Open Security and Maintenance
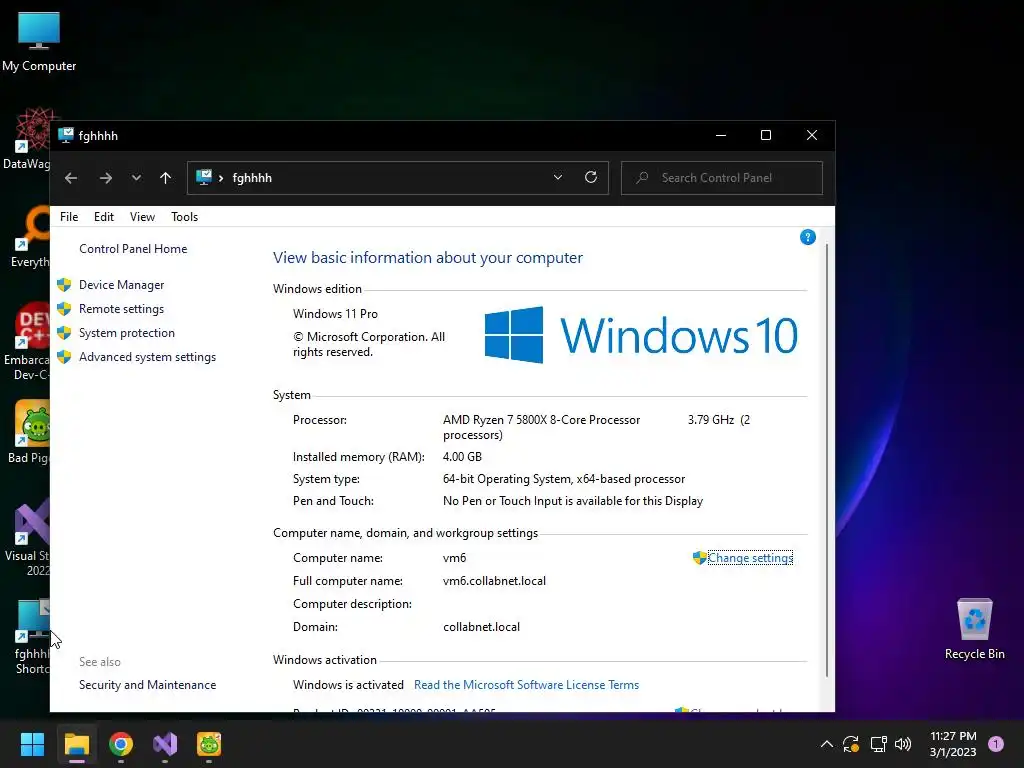Screen dimensions: 1024x768 (148, 685)
